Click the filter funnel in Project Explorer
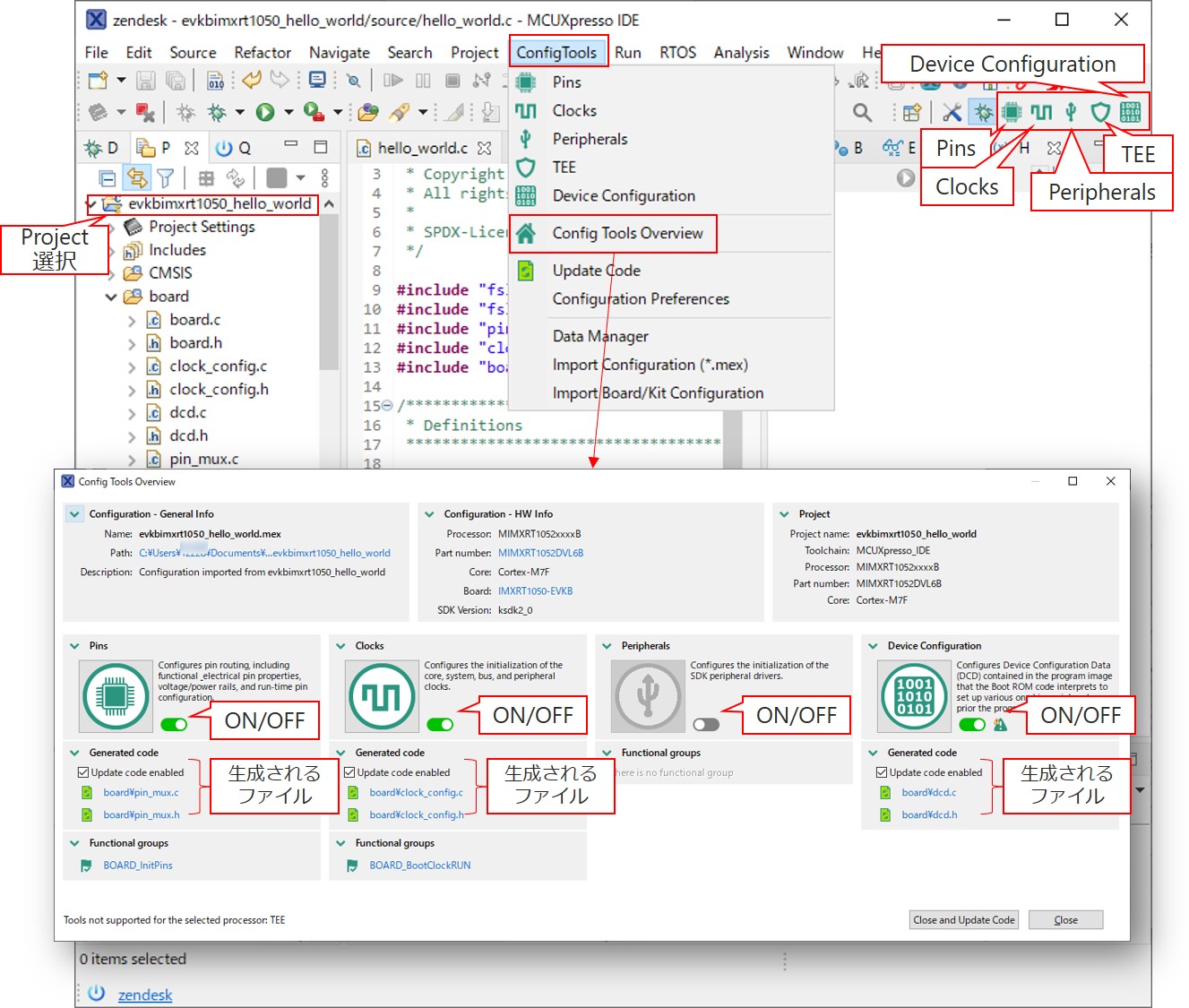The image size is (1189, 1008). [x=166, y=177]
